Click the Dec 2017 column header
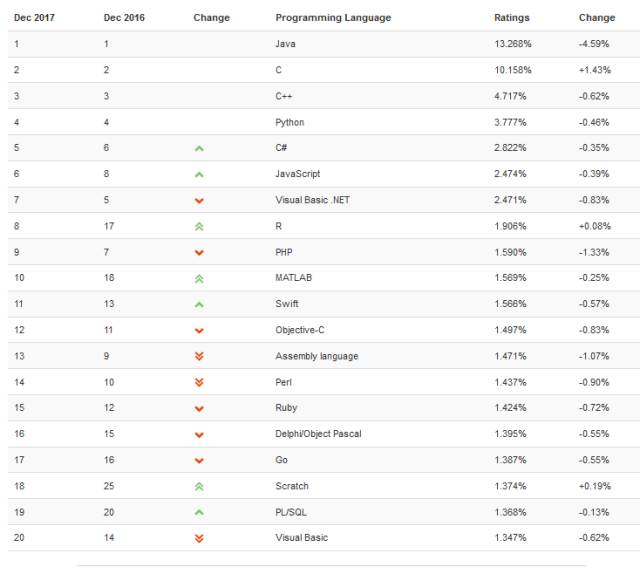Viewport: 640px width, 574px height. click(x=34, y=18)
